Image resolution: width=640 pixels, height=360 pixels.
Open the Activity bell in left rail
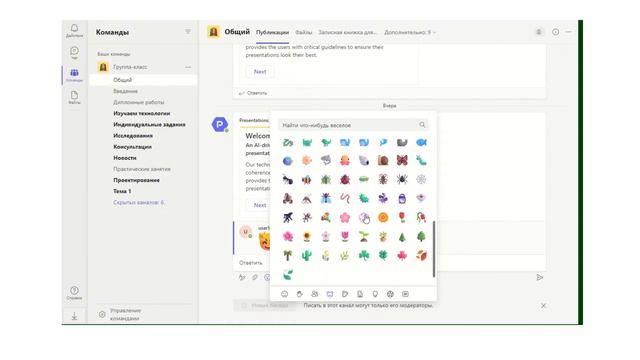coord(74,30)
